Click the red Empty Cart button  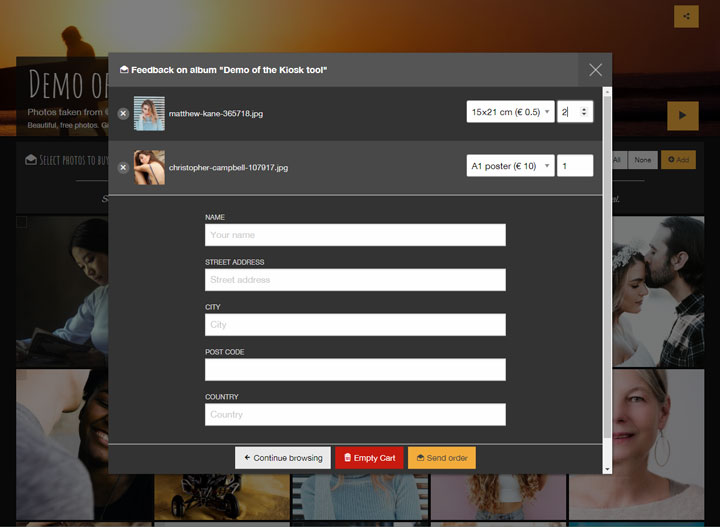coord(369,458)
